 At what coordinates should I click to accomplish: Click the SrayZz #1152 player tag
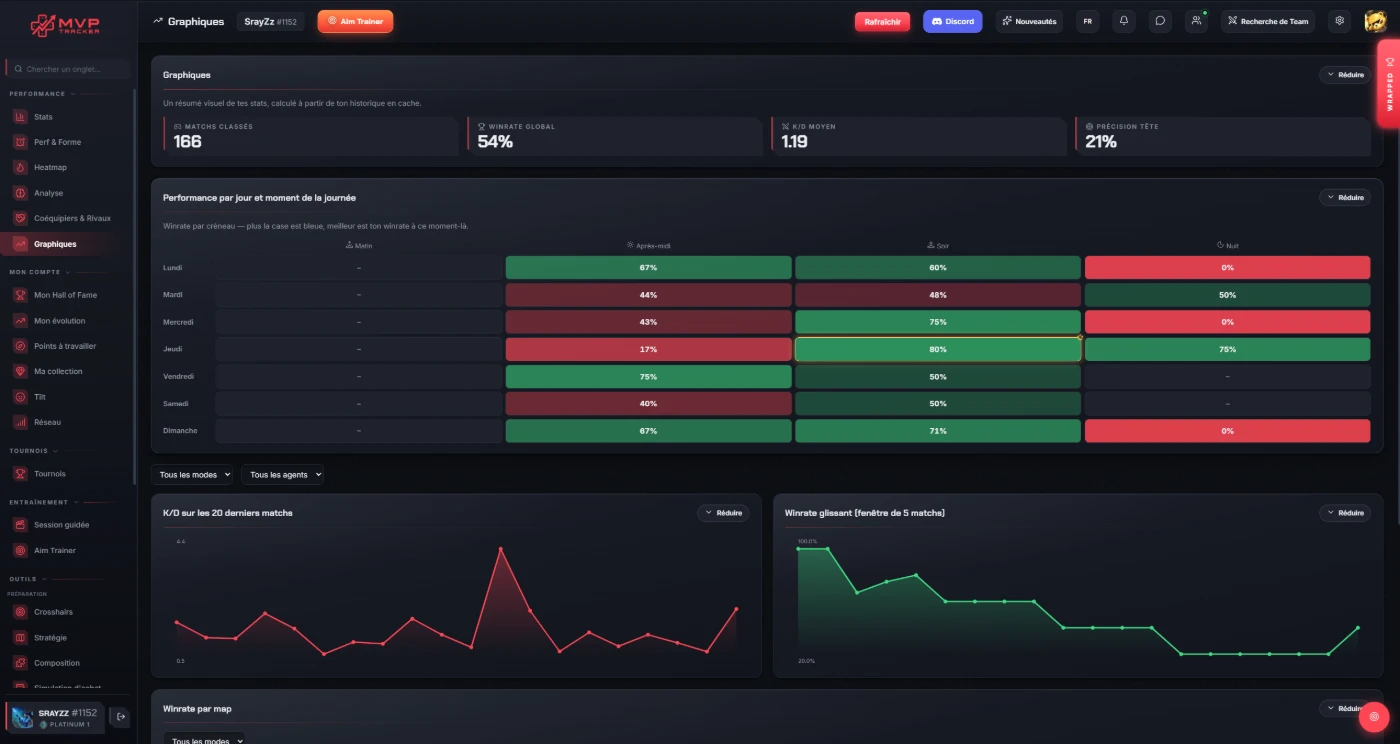point(271,21)
